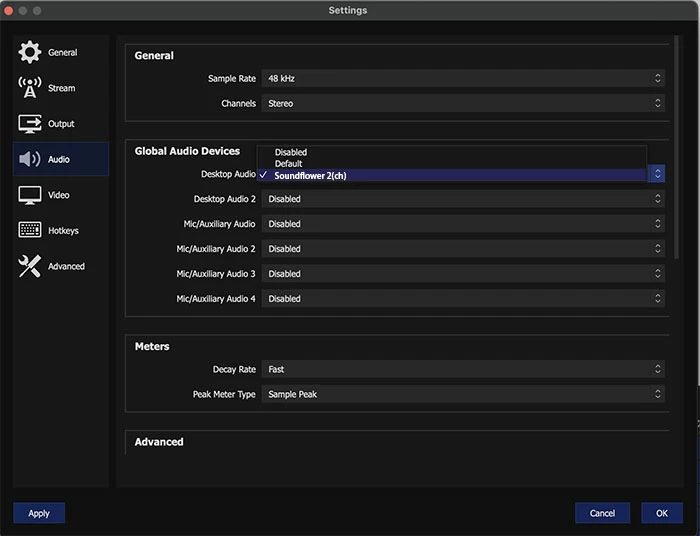Click the Audio speaker icon
Screen dimensions: 700x536
point(30,159)
